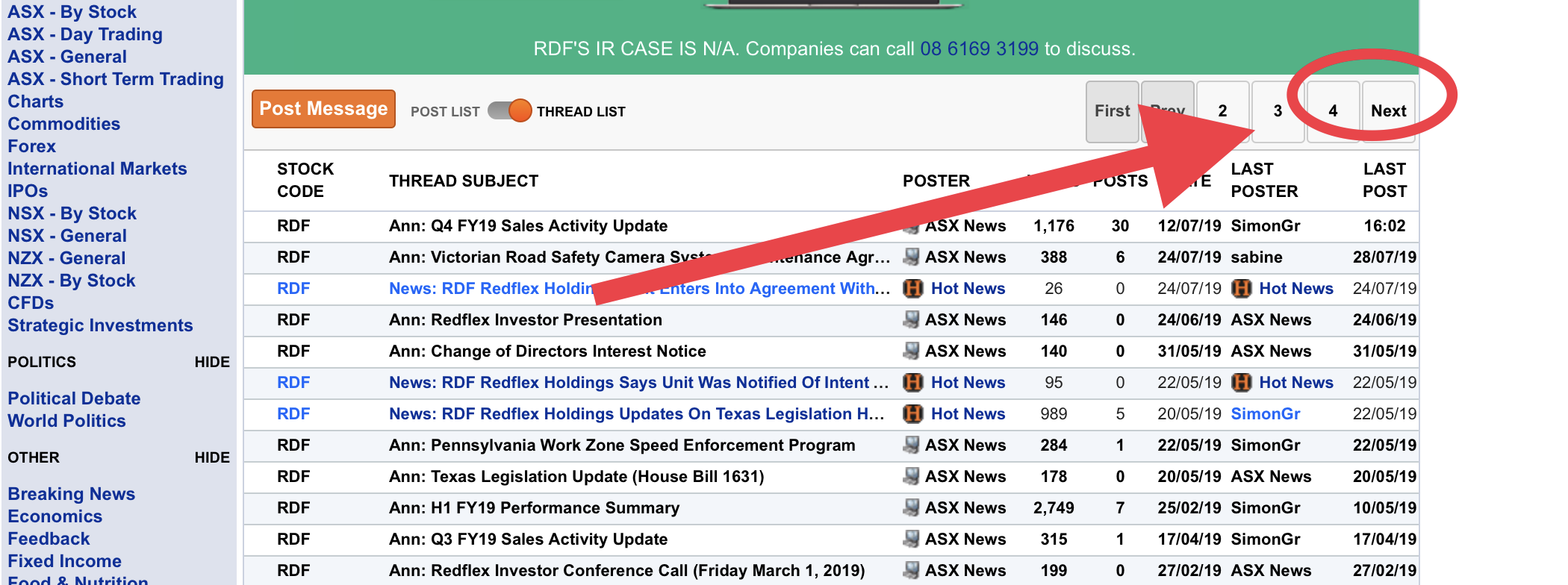
Task: Click Hot News last-poster icon dated 22/05/19
Action: tap(1241, 383)
